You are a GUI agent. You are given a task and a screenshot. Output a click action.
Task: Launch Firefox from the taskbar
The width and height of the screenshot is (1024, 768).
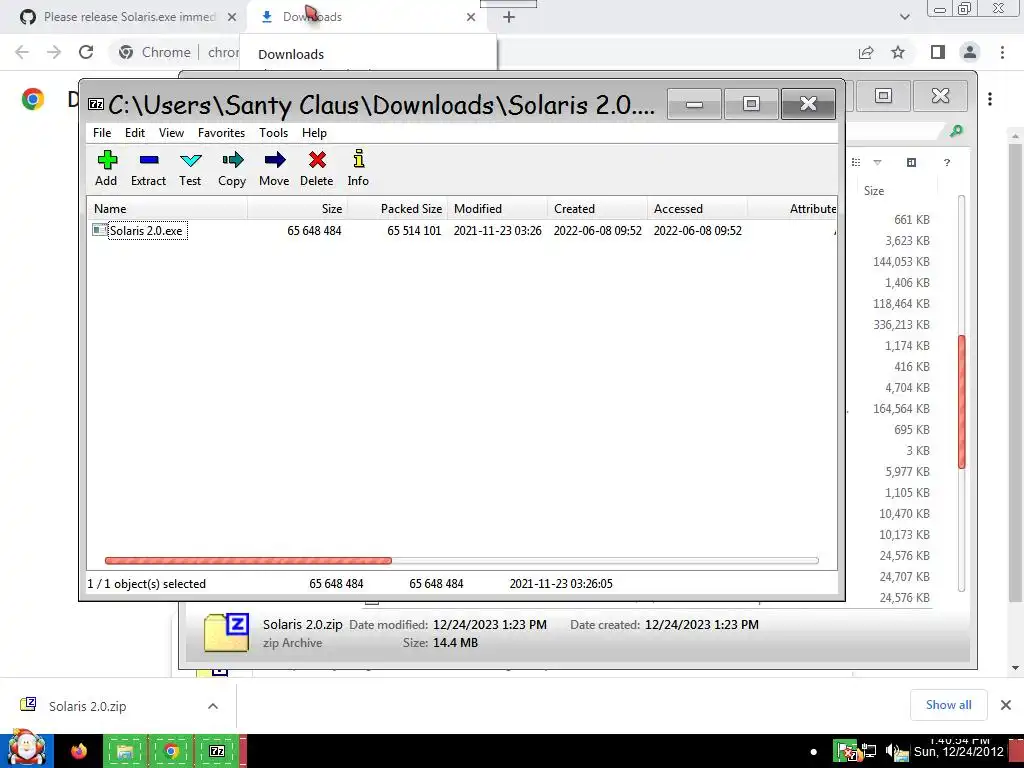coord(79,751)
